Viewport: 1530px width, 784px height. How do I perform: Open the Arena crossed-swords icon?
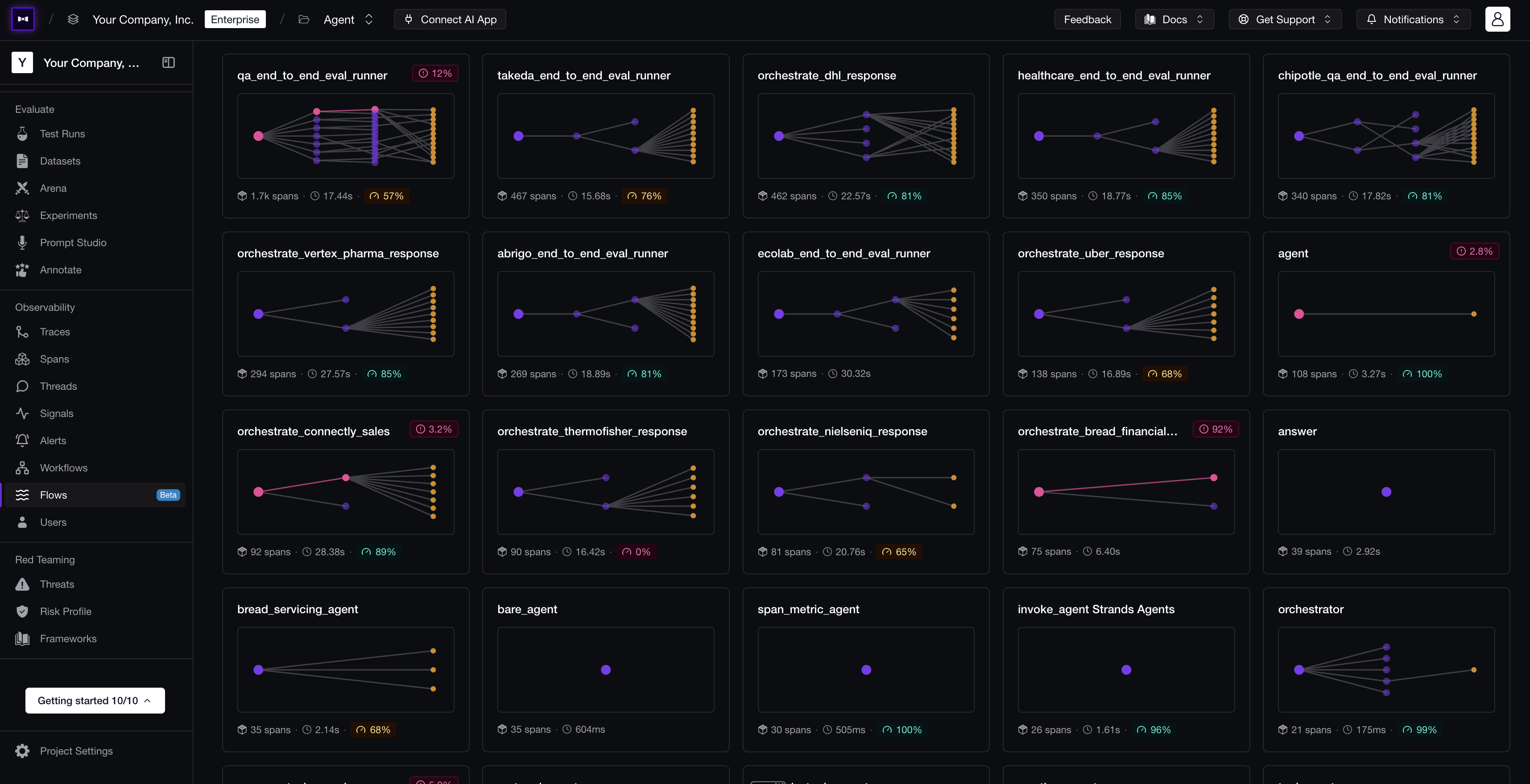click(x=22, y=188)
